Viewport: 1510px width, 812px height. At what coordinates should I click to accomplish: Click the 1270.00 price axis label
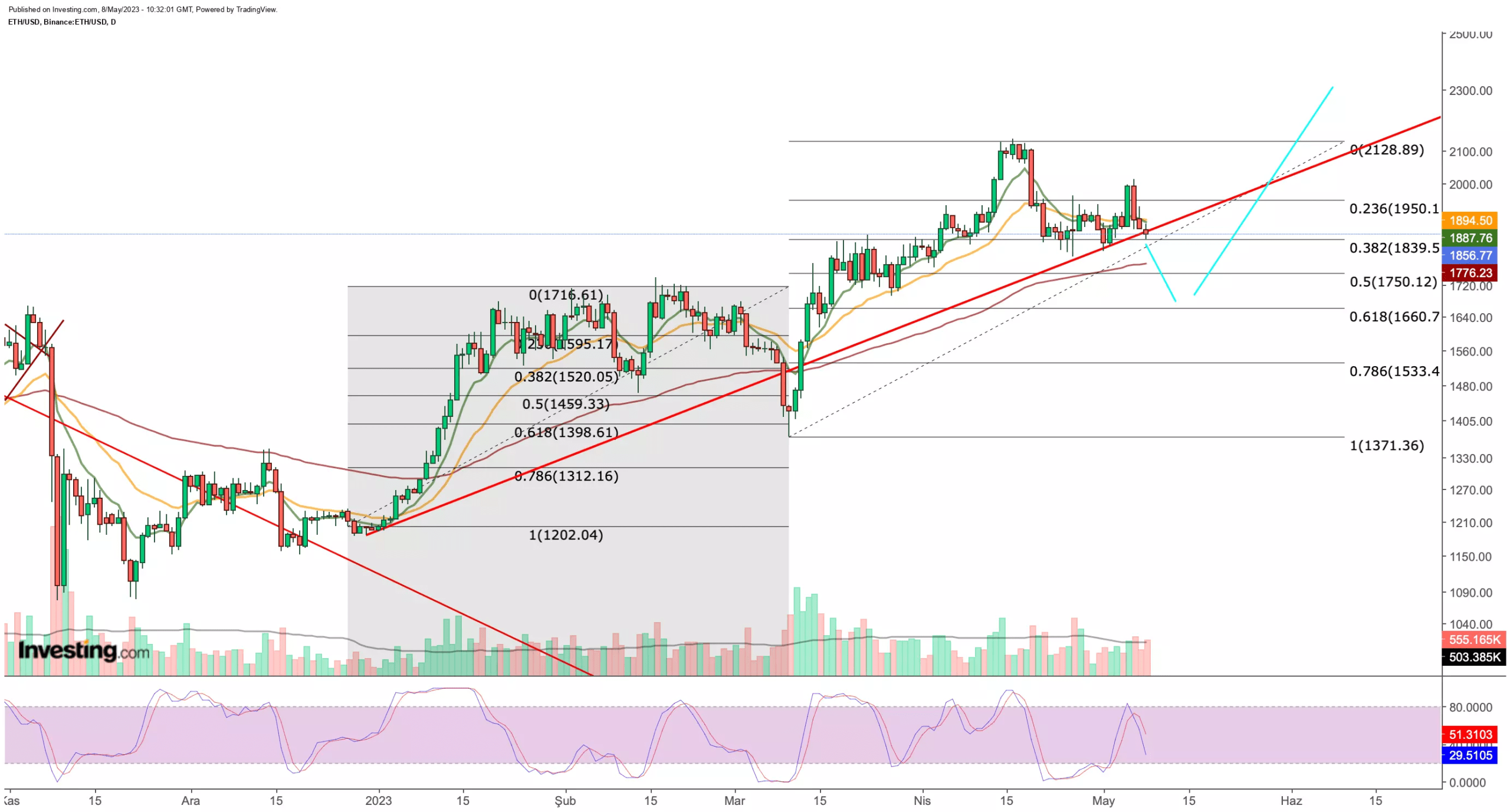[x=1470, y=491]
